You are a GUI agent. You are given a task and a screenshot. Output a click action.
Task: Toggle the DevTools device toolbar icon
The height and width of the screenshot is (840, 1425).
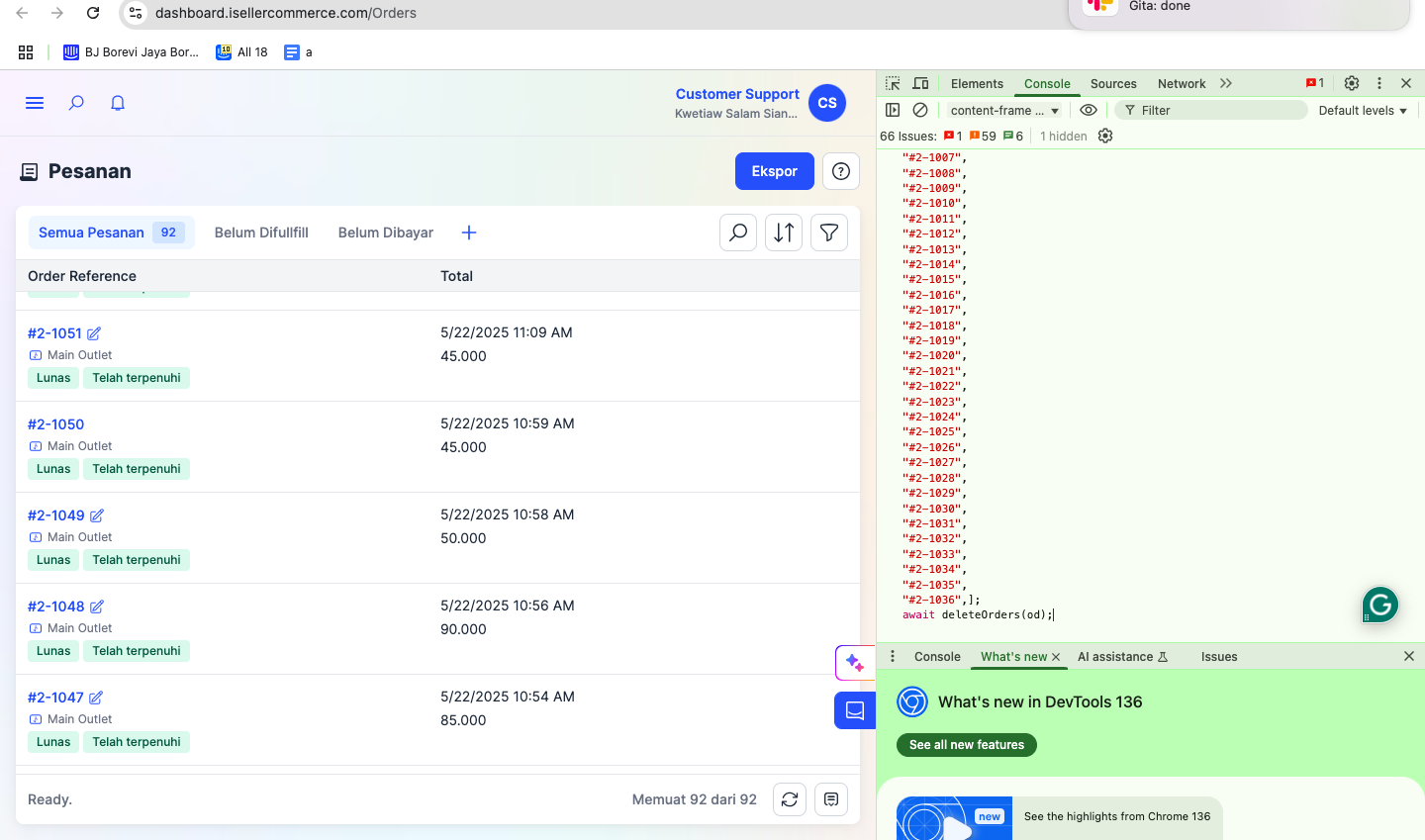(x=921, y=84)
